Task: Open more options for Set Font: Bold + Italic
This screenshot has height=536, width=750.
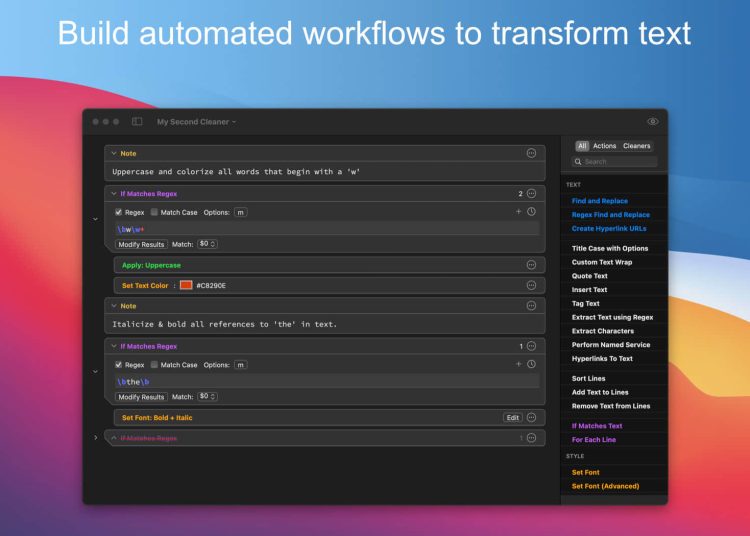Action: (531, 417)
